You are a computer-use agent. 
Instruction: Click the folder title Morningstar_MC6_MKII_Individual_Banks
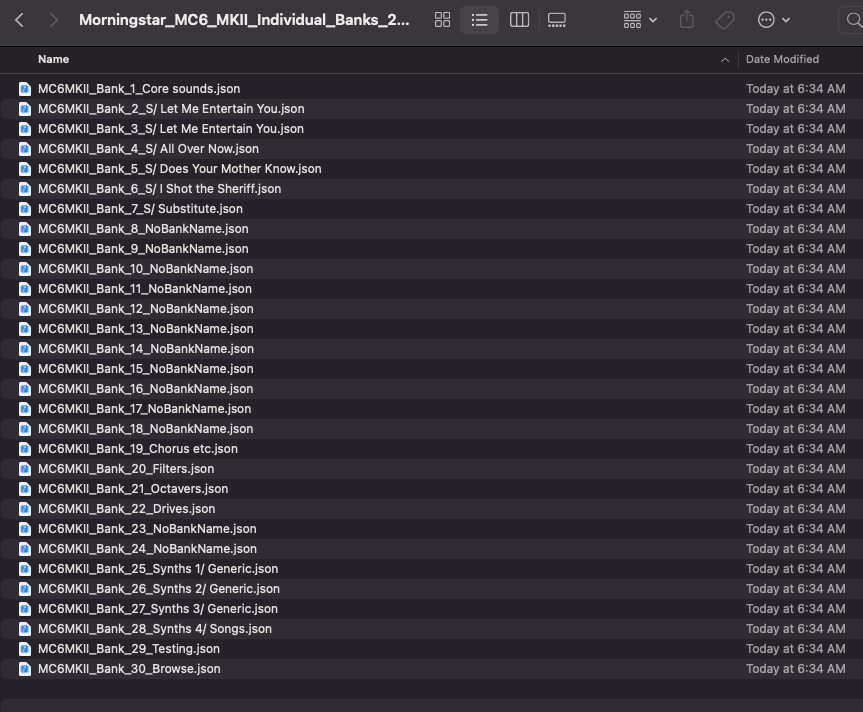244,20
